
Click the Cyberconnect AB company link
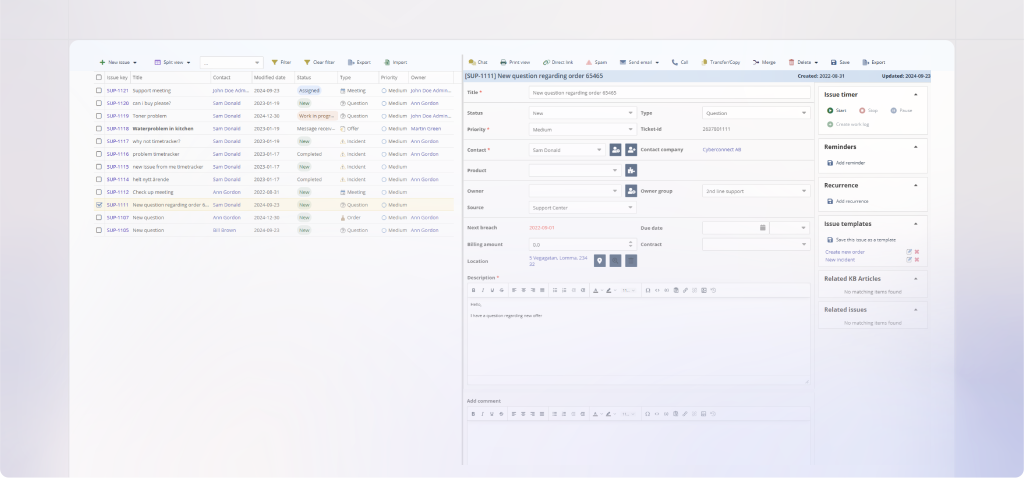pos(722,150)
